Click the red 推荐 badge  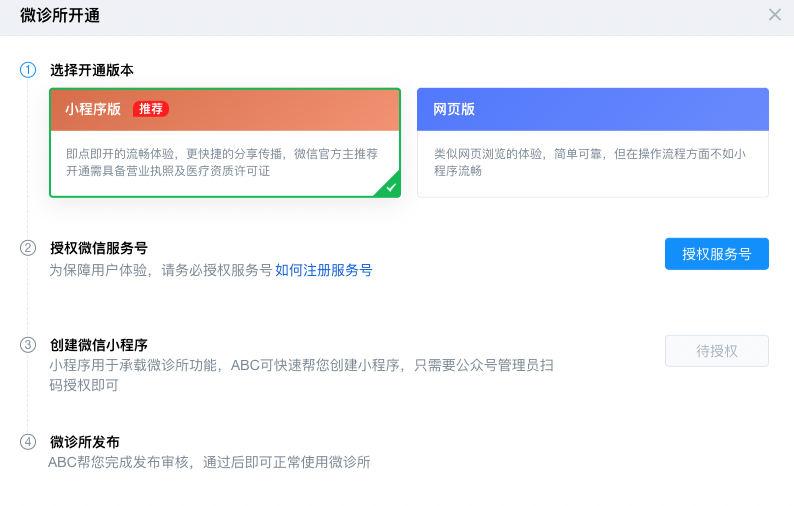(x=151, y=109)
